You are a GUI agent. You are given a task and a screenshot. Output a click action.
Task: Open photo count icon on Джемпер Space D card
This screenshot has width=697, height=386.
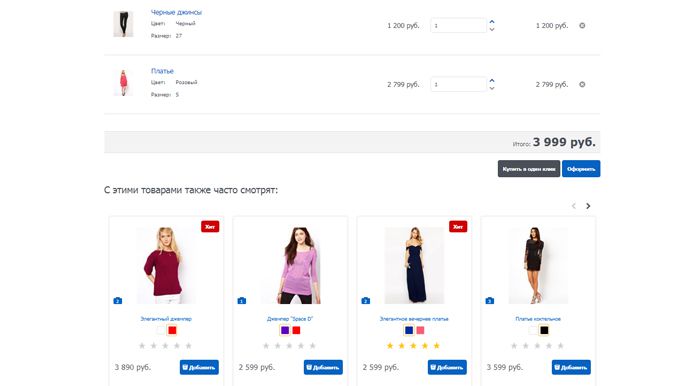pos(241,301)
